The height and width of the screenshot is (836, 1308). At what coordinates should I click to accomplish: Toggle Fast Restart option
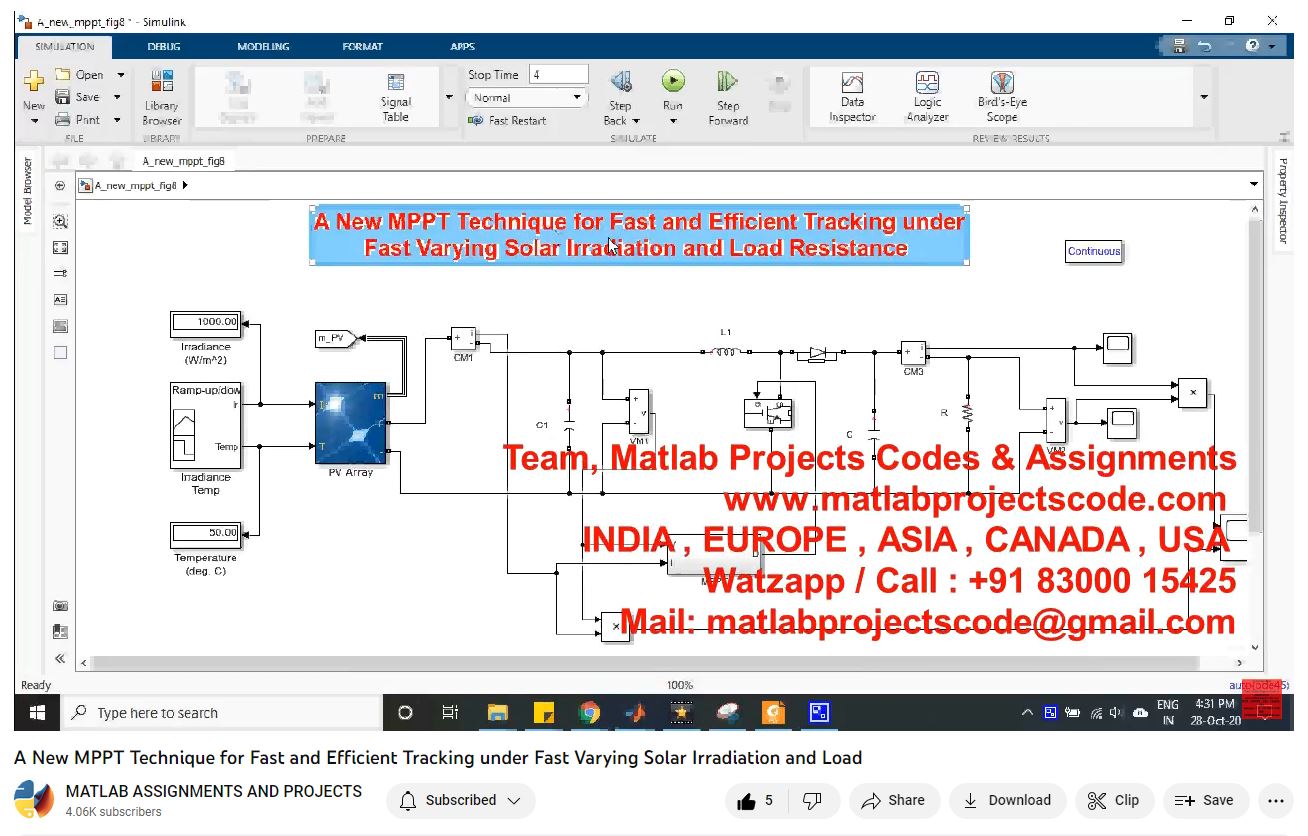coord(508,121)
